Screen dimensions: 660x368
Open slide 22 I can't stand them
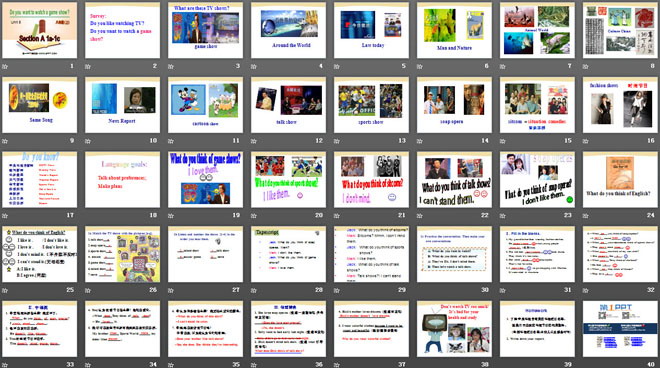click(454, 179)
